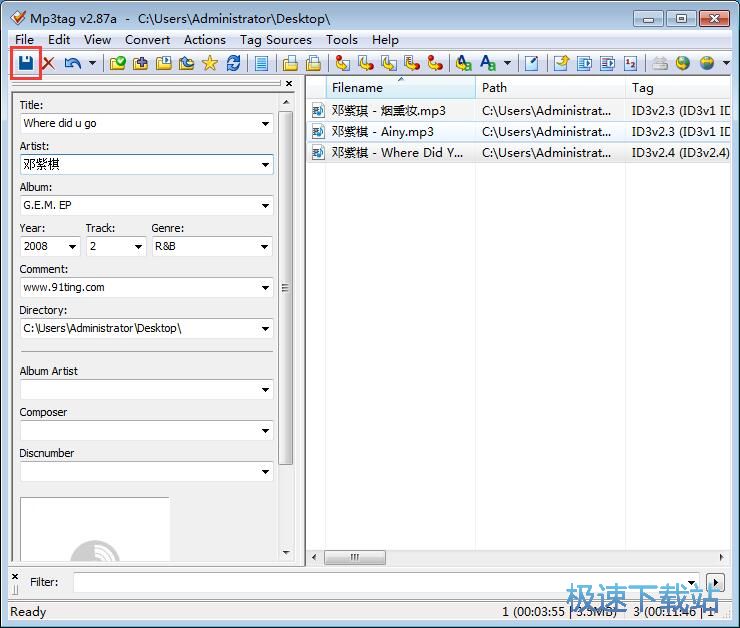
Task: Open the Year dropdown
Action: point(72,246)
